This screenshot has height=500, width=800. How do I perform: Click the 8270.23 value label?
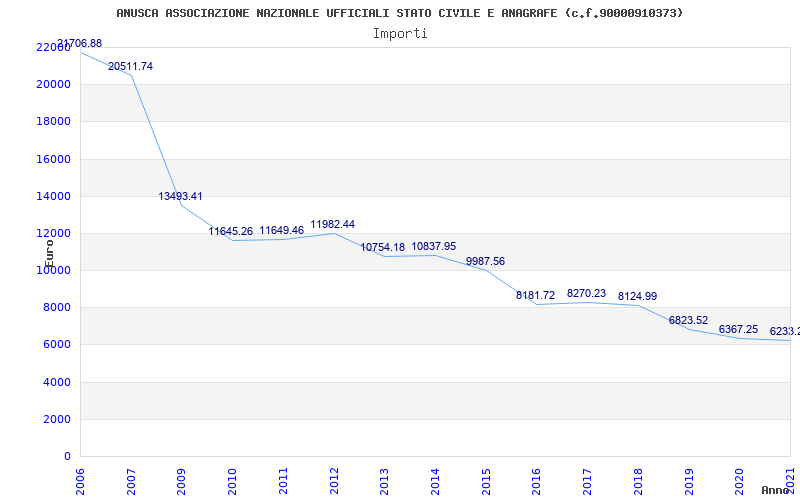click(x=586, y=293)
